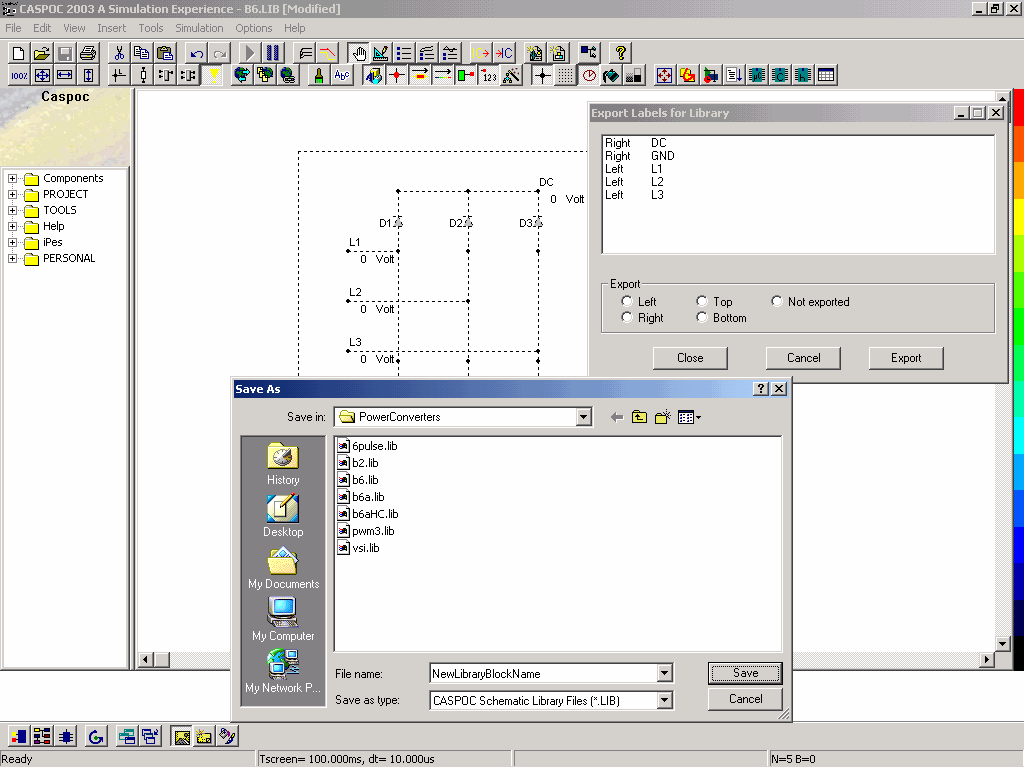Click Cancel in the Save As dialog

745,699
